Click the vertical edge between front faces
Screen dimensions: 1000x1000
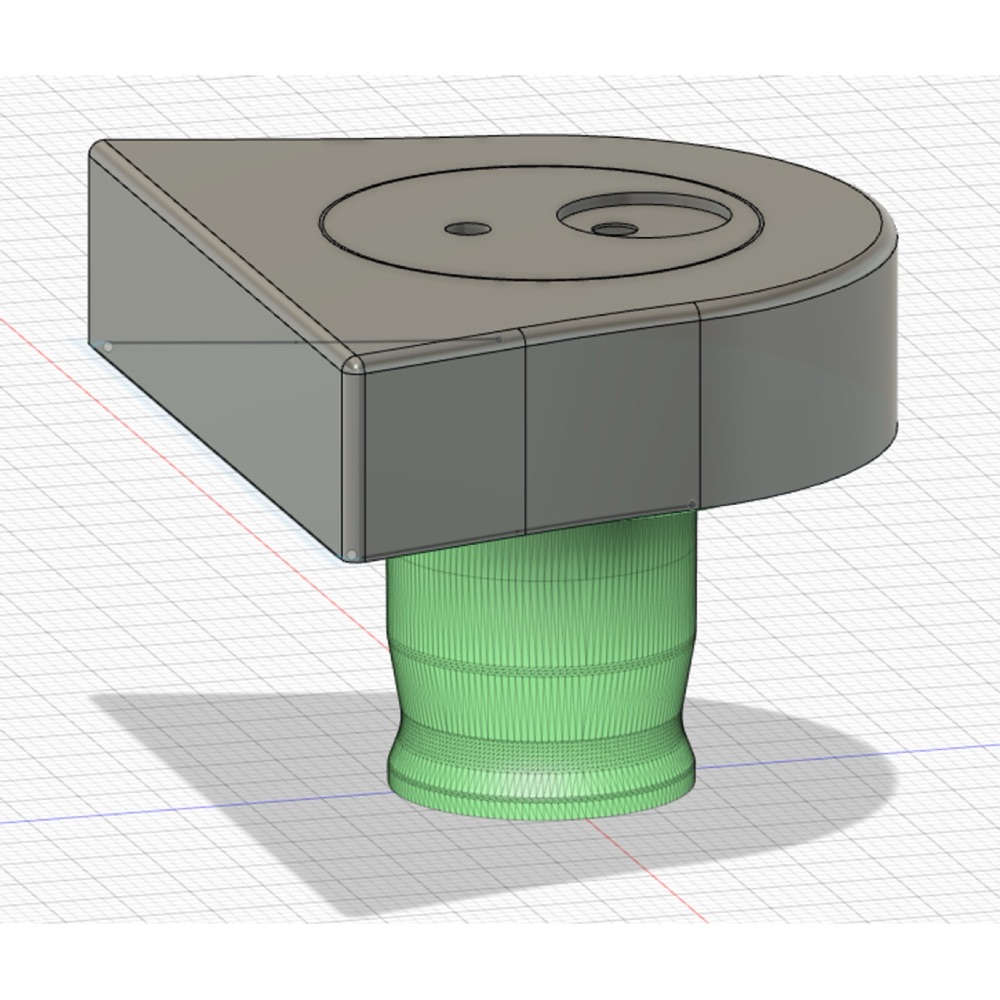click(525, 434)
